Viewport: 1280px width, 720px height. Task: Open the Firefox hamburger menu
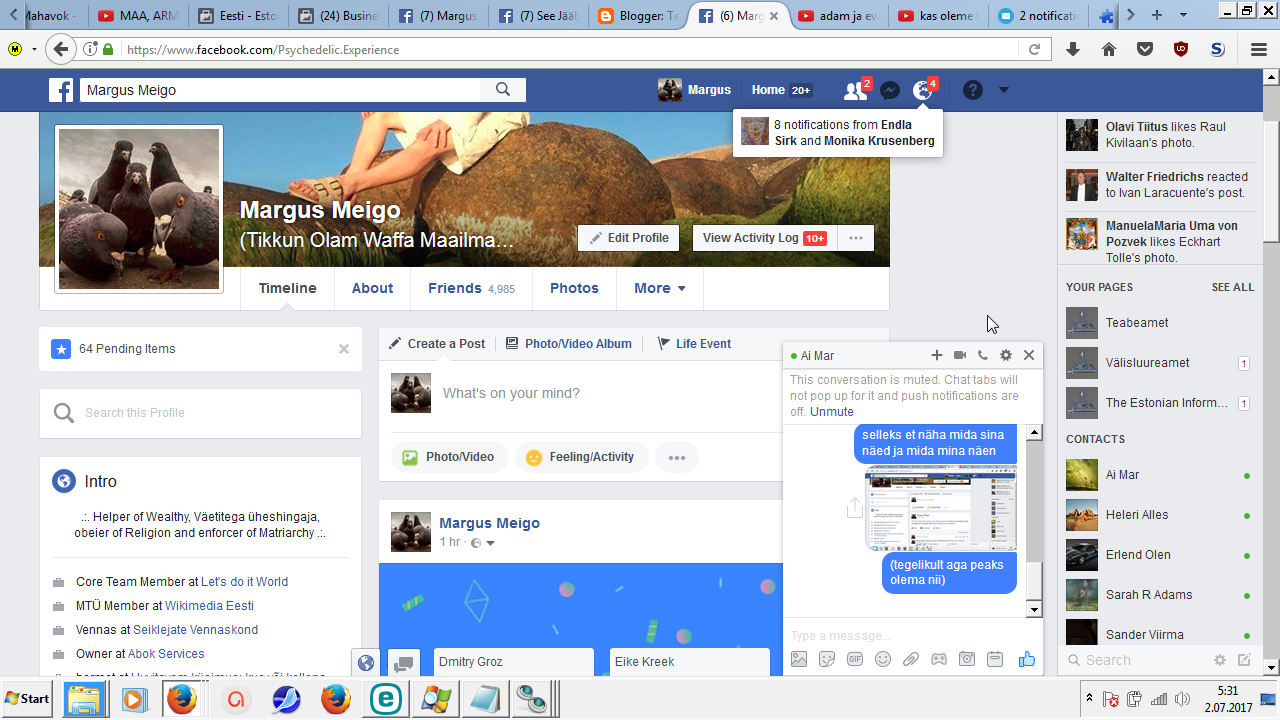[1259, 49]
